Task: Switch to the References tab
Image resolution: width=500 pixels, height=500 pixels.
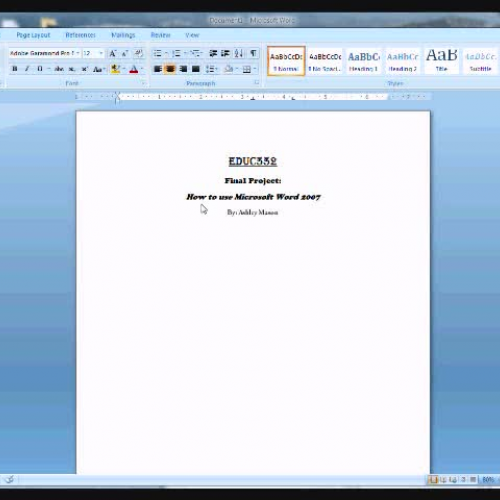Action: [x=80, y=35]
